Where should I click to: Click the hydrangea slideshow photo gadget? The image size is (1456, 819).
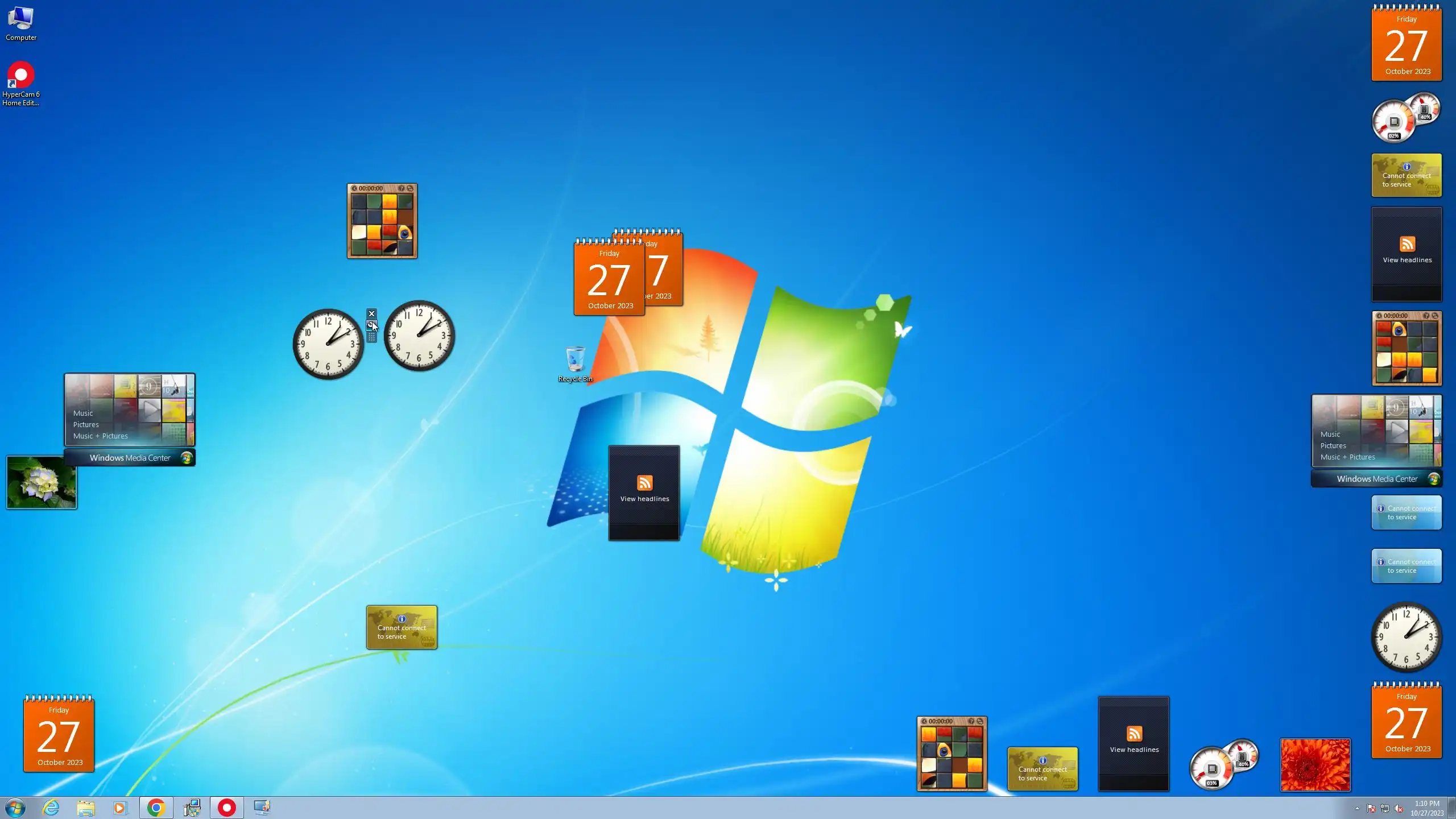tap(42, 482)
